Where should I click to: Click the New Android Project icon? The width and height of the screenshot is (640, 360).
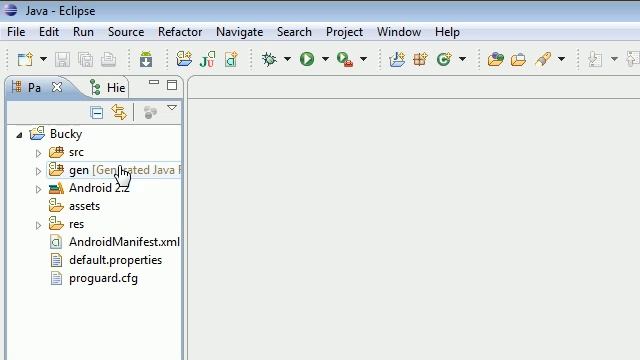[x=184, y=60]
